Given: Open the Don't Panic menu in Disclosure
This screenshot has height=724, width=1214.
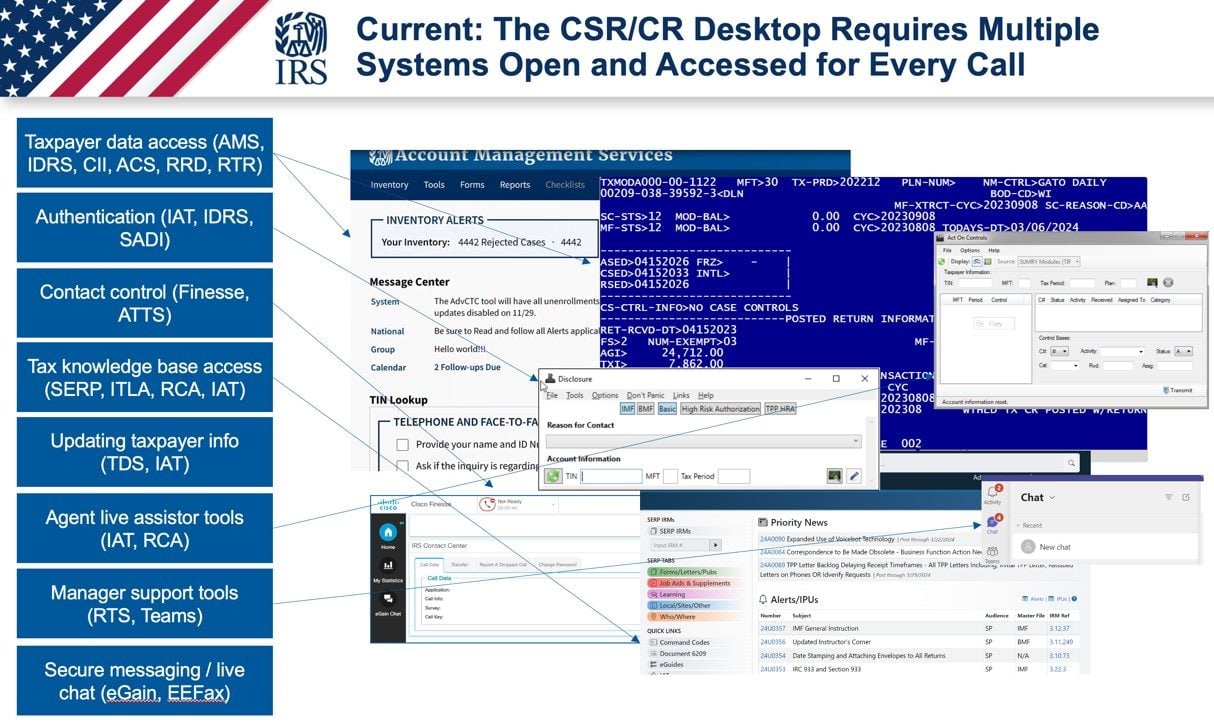Looking at the screenshot, I should point(645,395).
